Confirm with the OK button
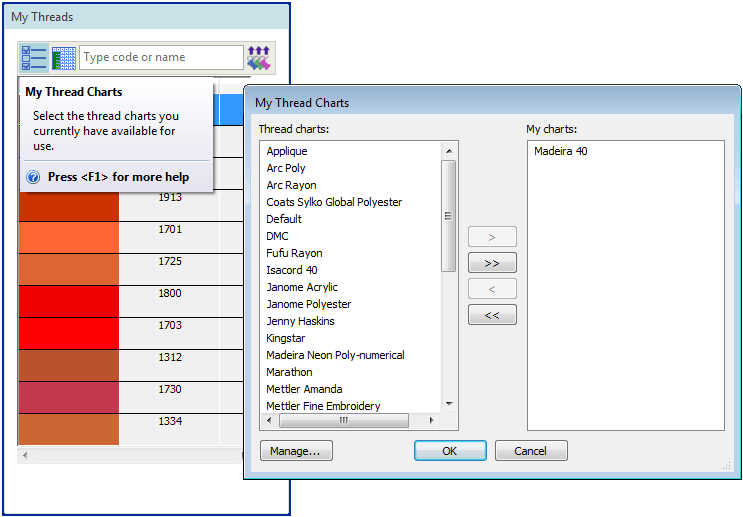Viewport: 743px width, 517px height. click(x=450, y=451)
